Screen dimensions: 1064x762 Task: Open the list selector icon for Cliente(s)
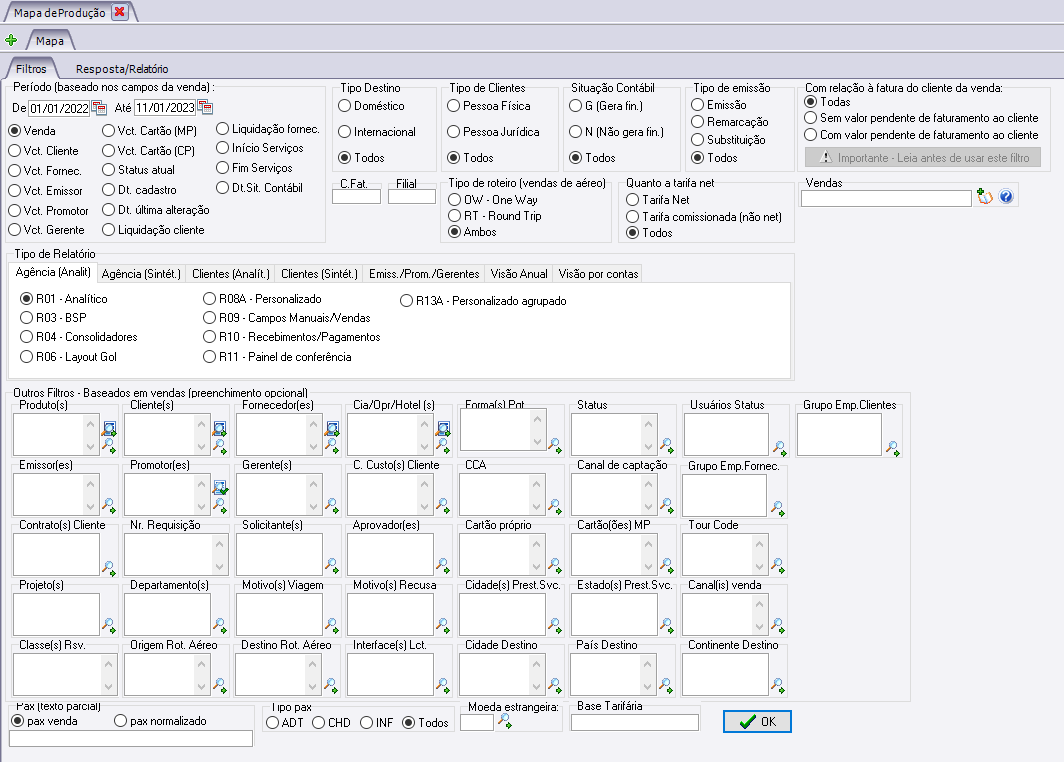click(219, 428)
